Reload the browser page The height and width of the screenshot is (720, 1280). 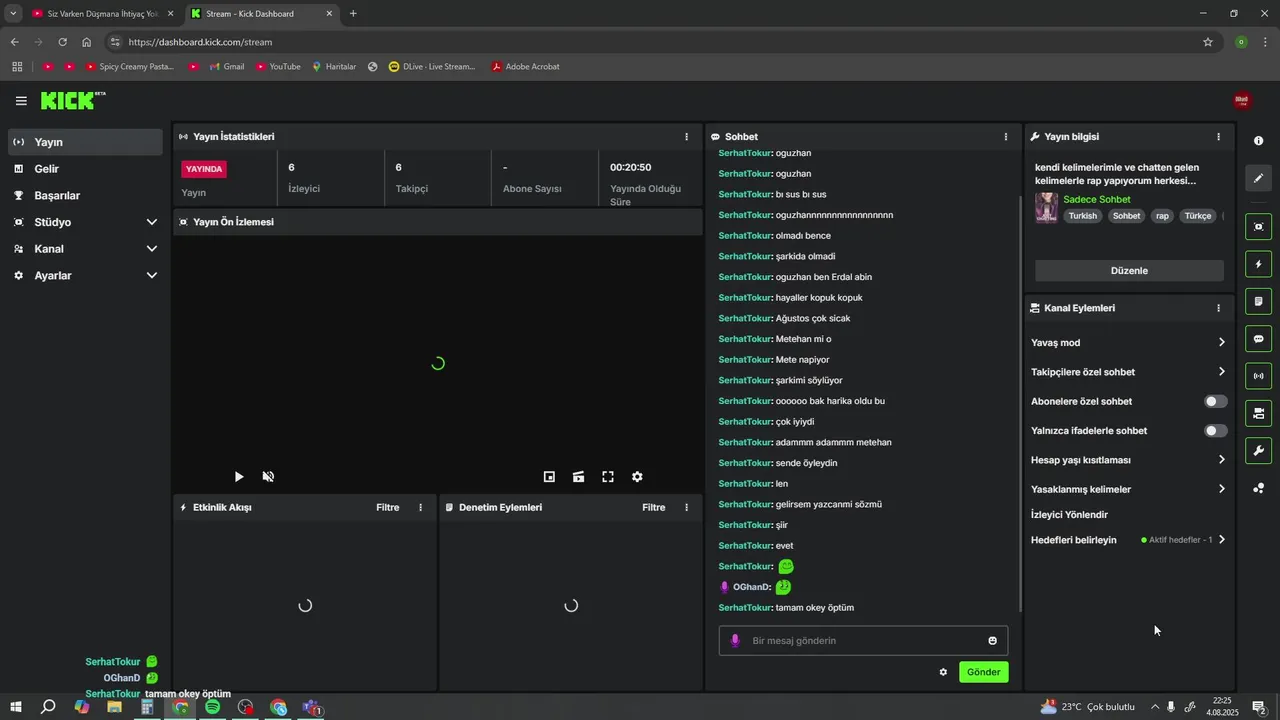coord(62,42)
